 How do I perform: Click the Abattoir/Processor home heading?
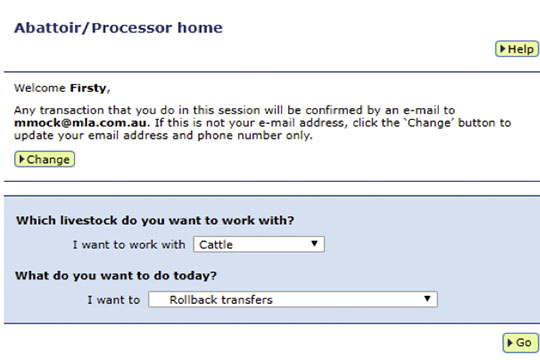tap(118, 28)
